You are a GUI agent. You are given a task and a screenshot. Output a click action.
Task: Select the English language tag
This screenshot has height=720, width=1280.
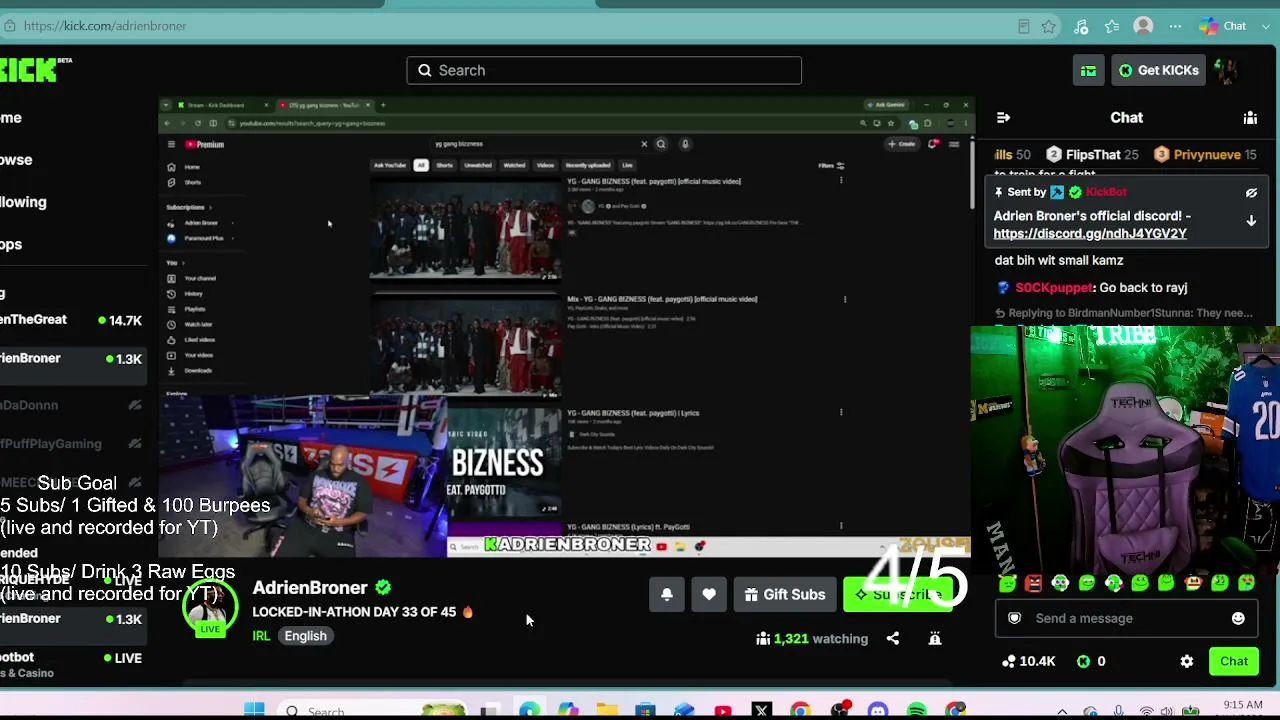(x=305, y=636)
